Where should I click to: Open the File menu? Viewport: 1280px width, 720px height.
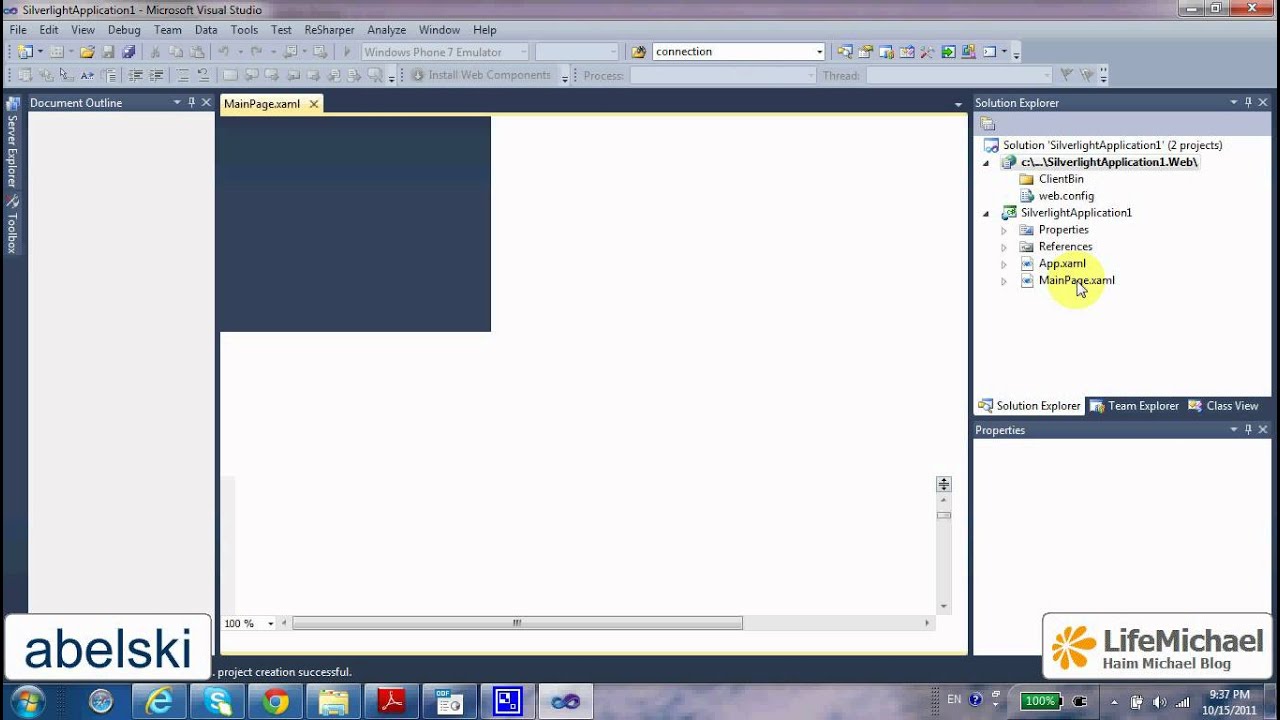pyautogui.click(x=18, y=30)
